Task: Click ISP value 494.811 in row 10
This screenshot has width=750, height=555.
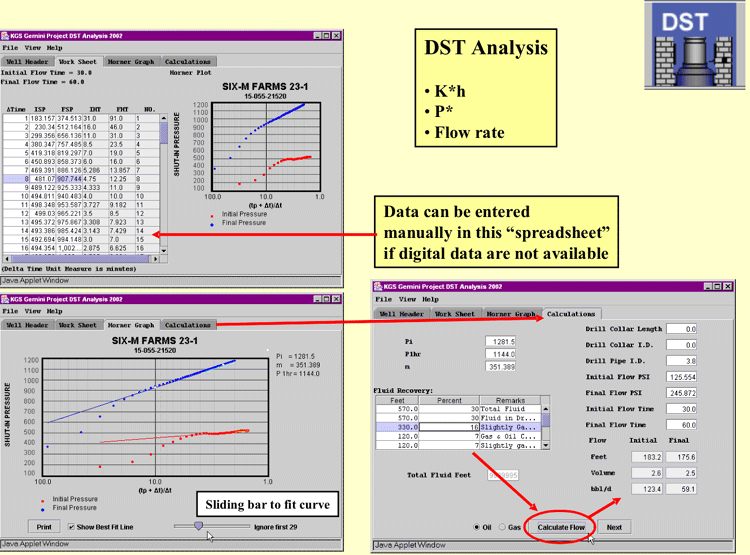Action: 43,196
